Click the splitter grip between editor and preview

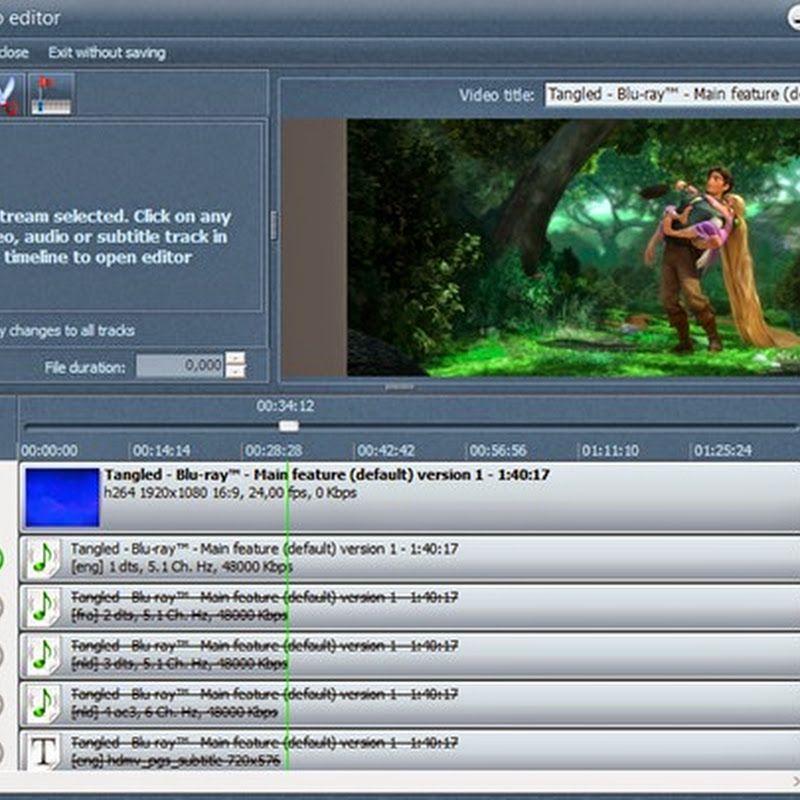pos(274,226)
